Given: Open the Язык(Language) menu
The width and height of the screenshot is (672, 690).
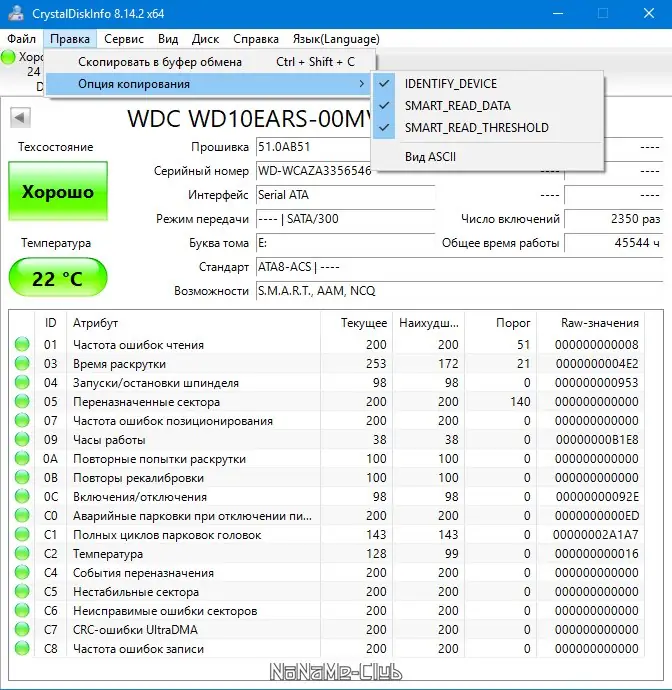Looking at the screenshot, I should (x=336, y=39).
